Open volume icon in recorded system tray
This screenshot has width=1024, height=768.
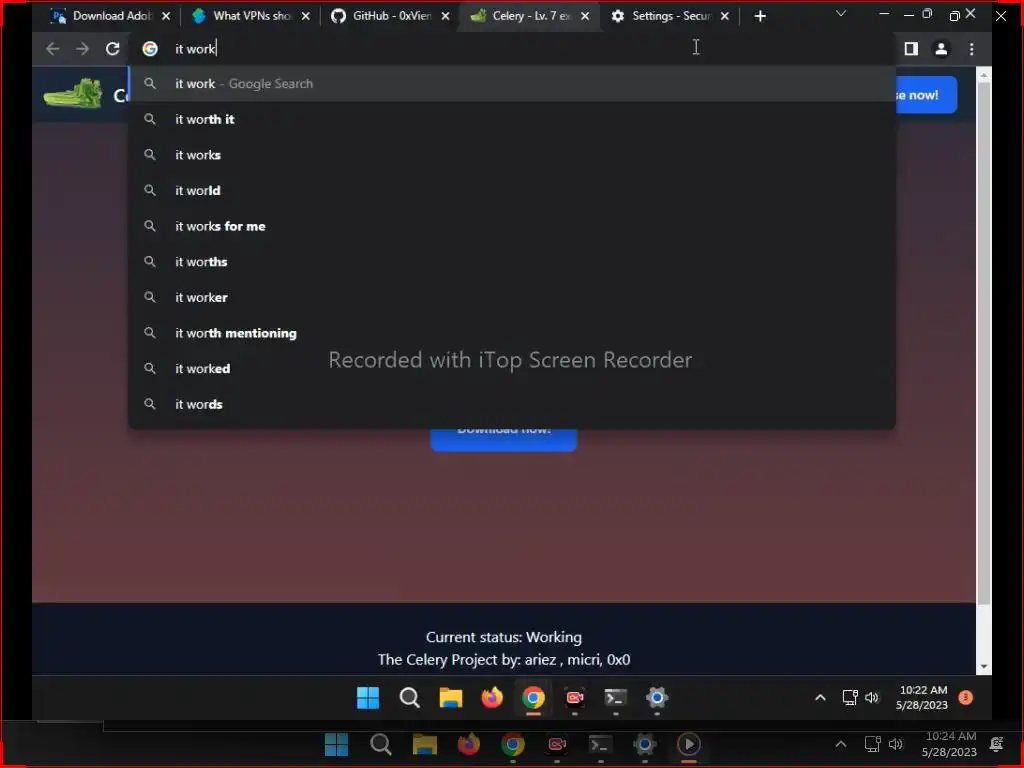point(872,698)
